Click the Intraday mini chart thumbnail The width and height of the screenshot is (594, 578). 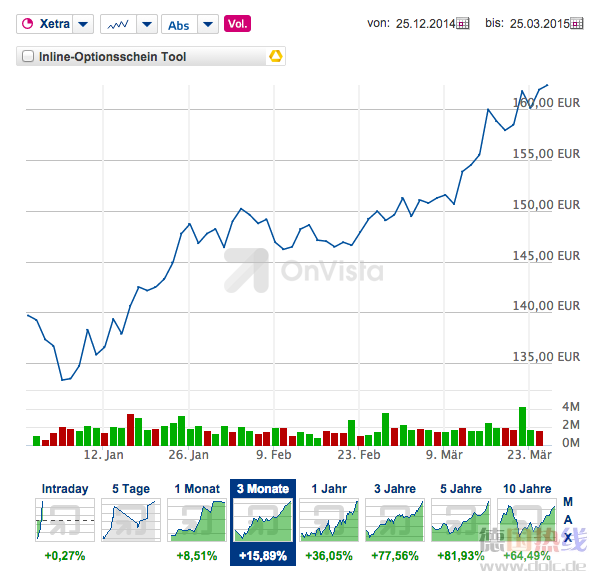pyautogui.click(x=65, y=520)
